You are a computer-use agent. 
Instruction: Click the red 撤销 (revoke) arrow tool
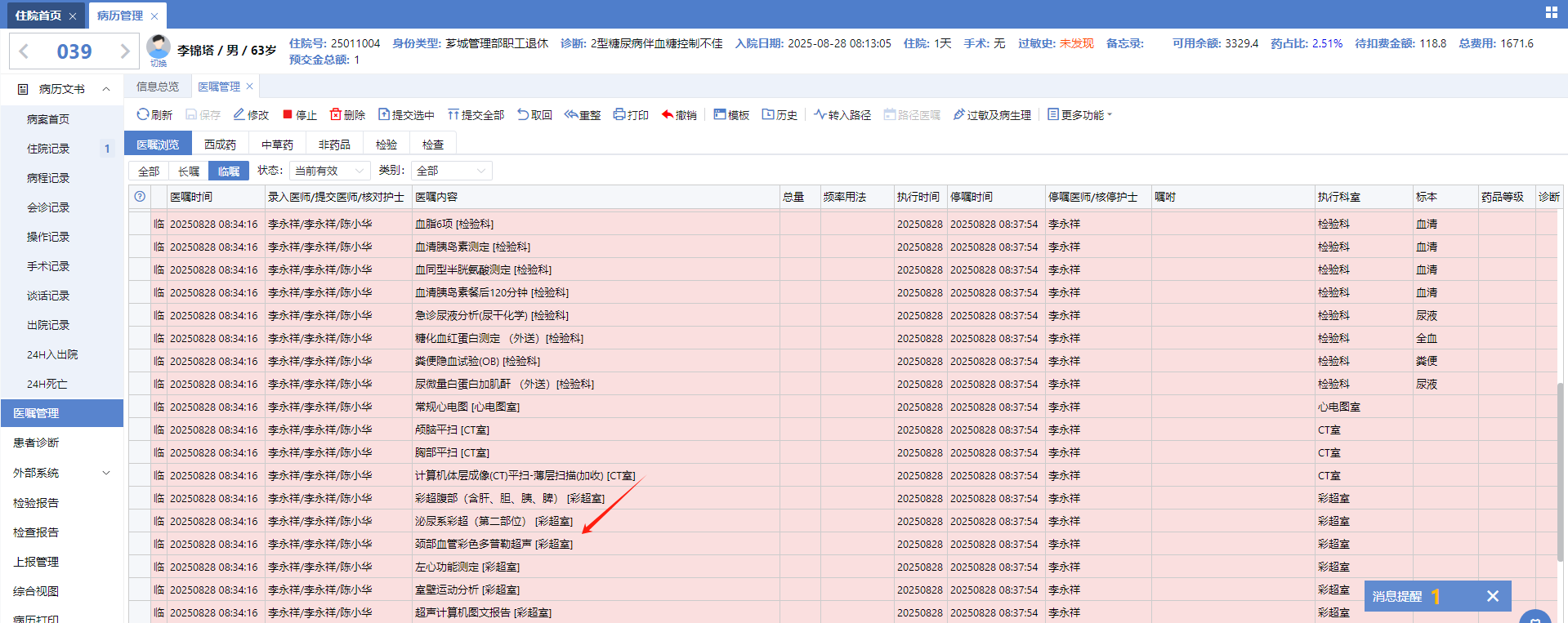point(679,115)
